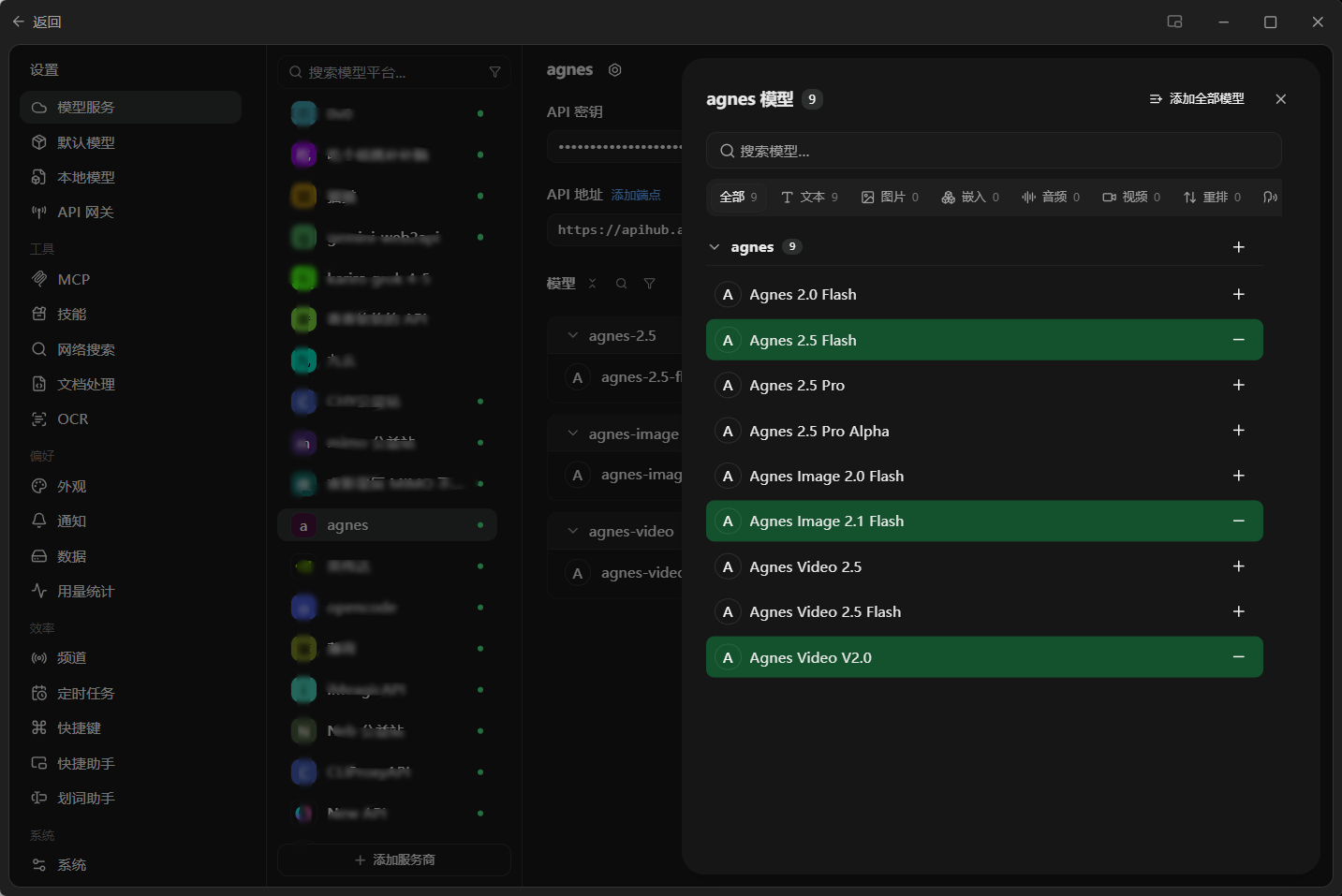Select 文档处理 in the sidebar
The image size is (1342, 896).
pyautogui.click(x=130, y=385)
